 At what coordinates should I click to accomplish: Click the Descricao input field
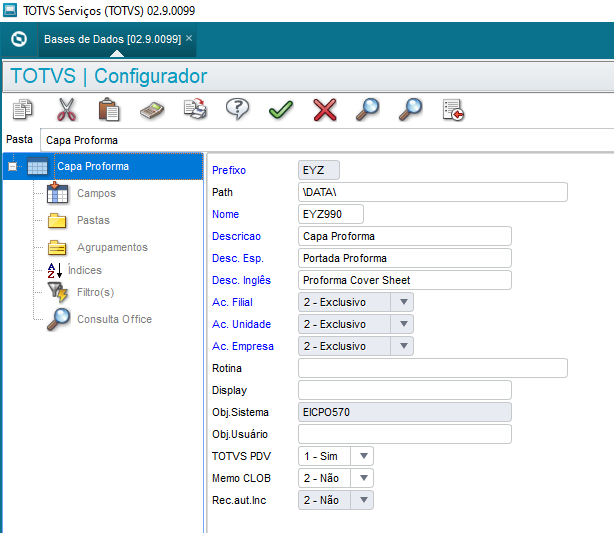(x=405, y=236)
